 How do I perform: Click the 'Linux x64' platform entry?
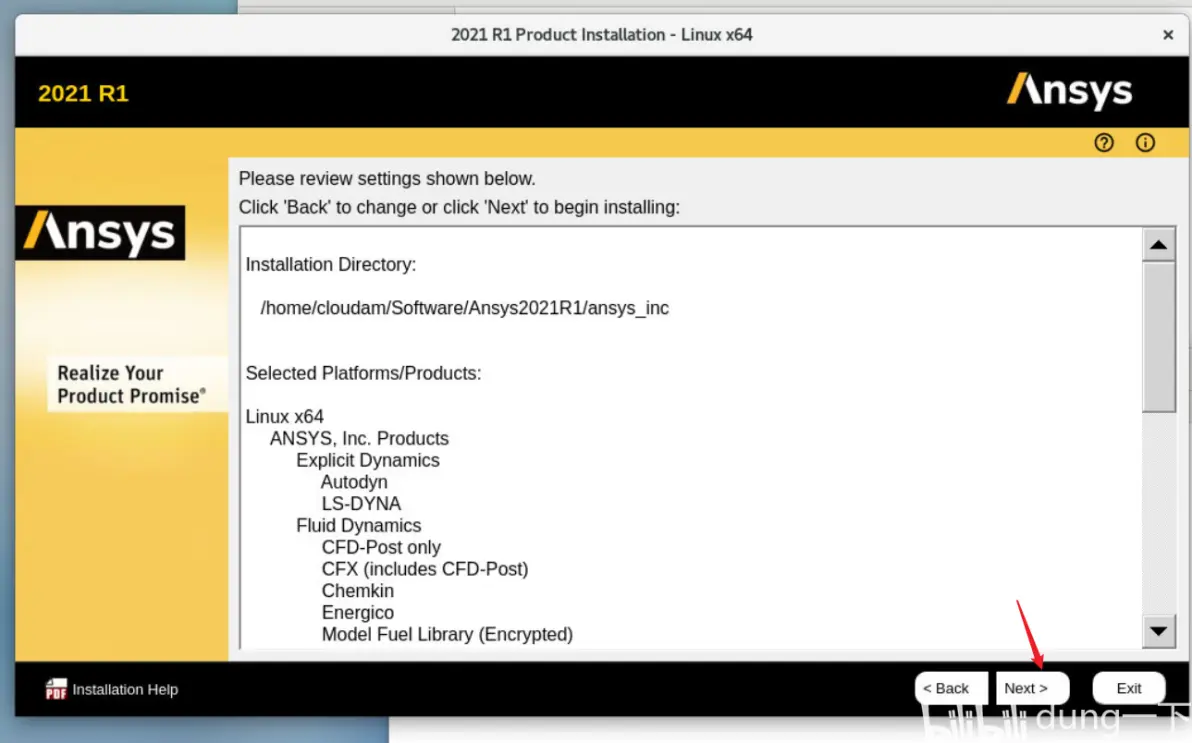click(x=284, y=417)
